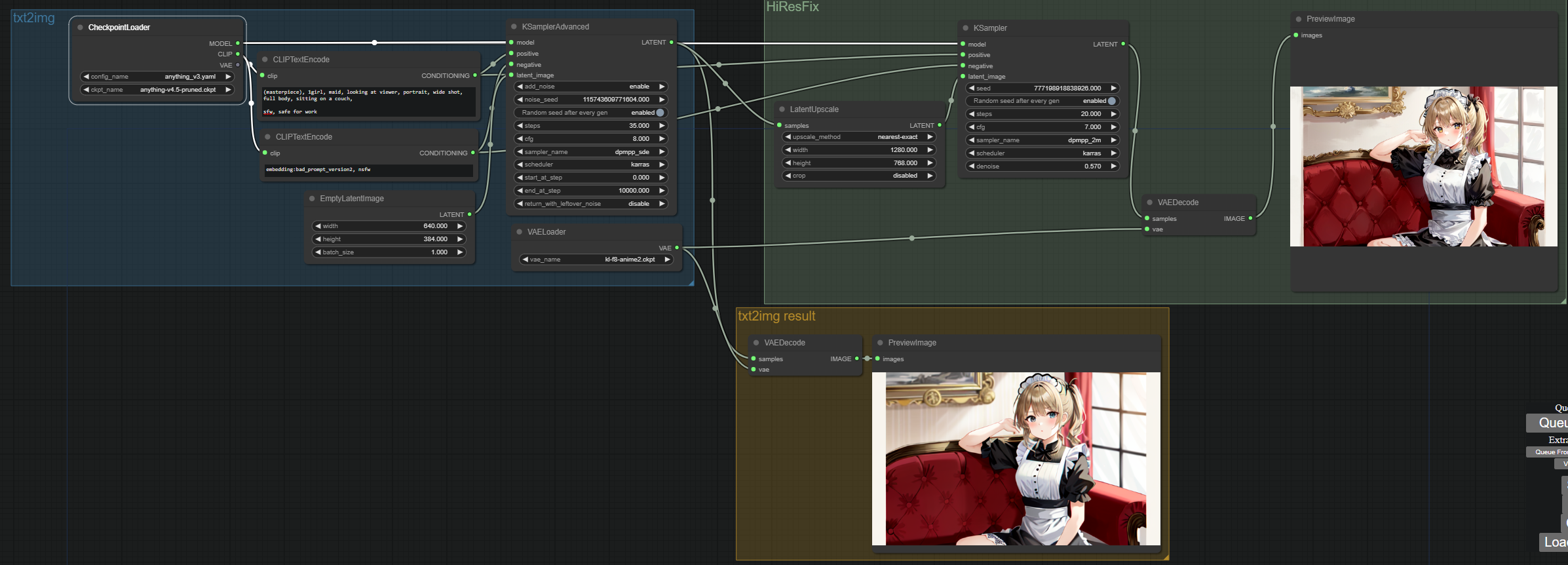This screenshot has height=565, width=1568.
Task: Open the ckpt_name dropdown showing anything-v4.5-pruned.ckpt
Action: pos(157,90)
